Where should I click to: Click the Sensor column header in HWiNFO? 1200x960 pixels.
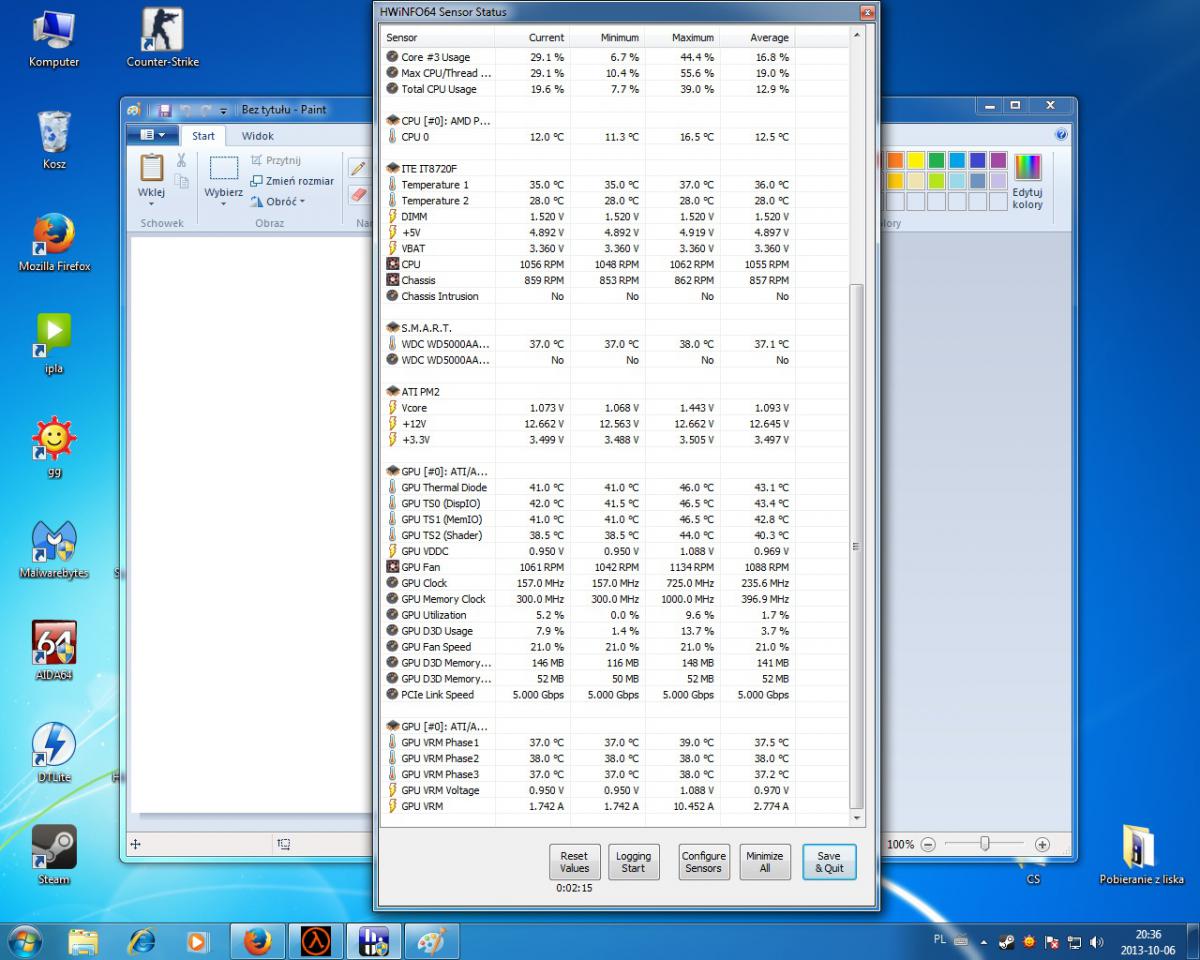438,37
